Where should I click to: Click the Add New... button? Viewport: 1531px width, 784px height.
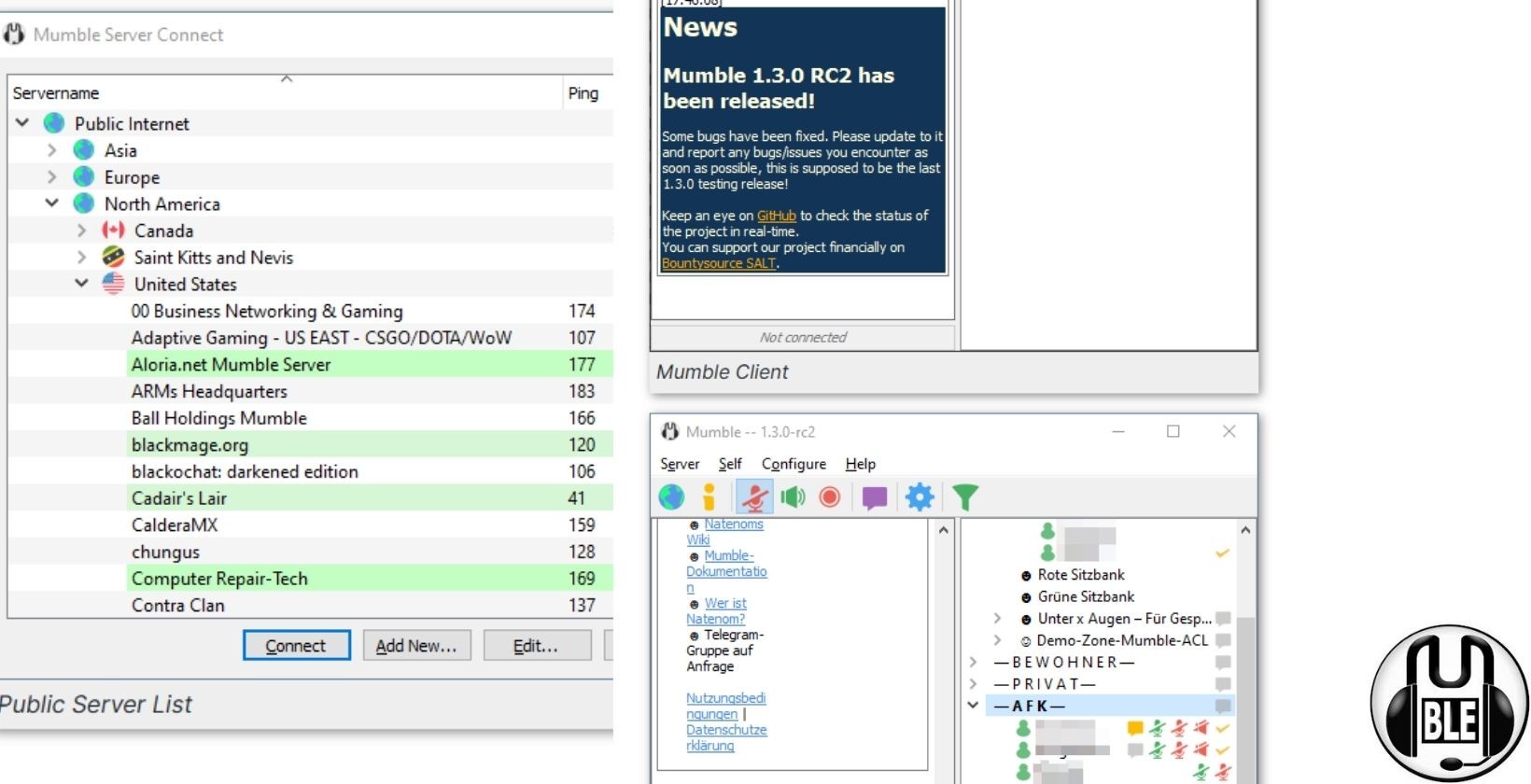click(x=416, y=646)
